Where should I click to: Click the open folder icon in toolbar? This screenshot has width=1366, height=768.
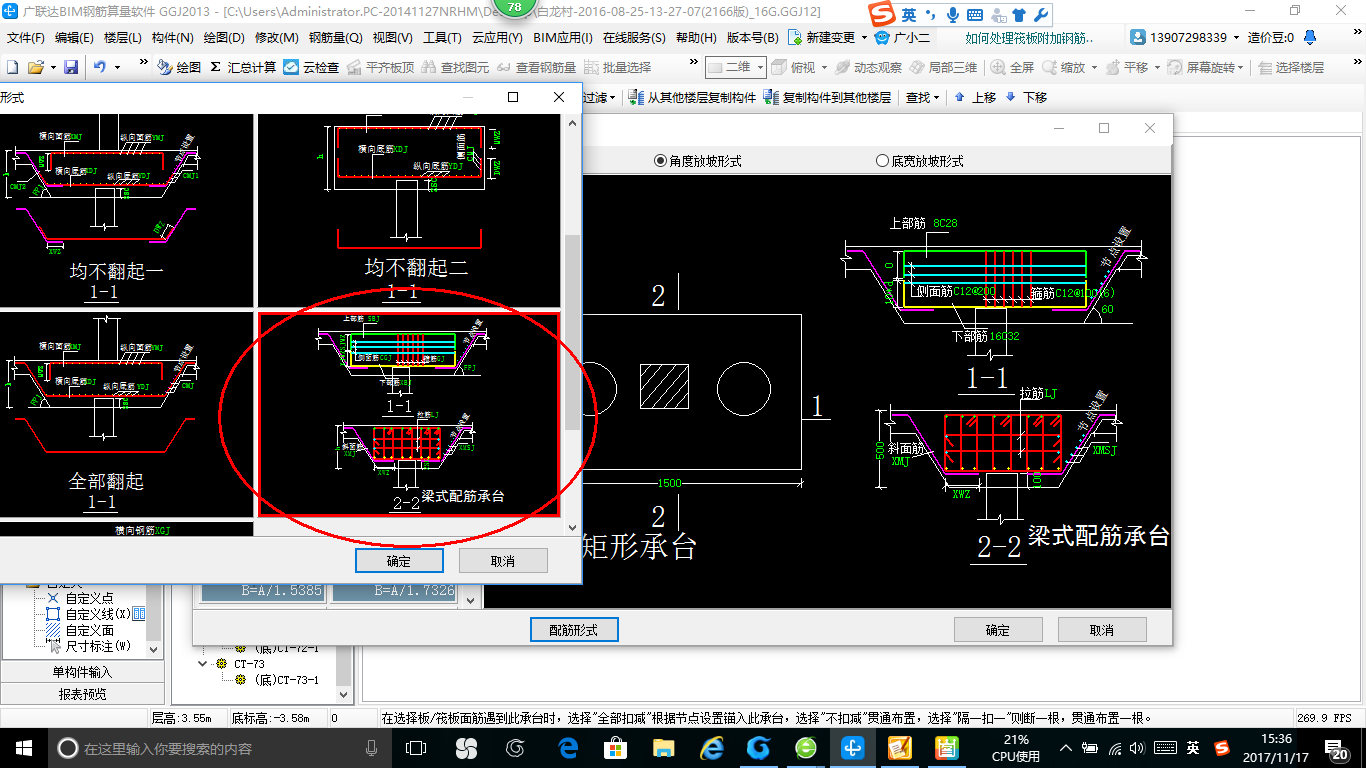pos(35,67)
